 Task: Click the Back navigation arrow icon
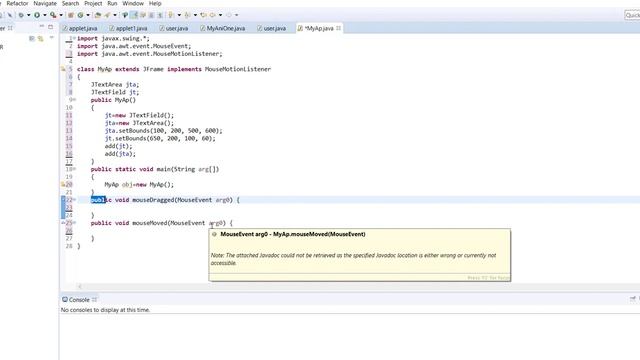(212, 15)
